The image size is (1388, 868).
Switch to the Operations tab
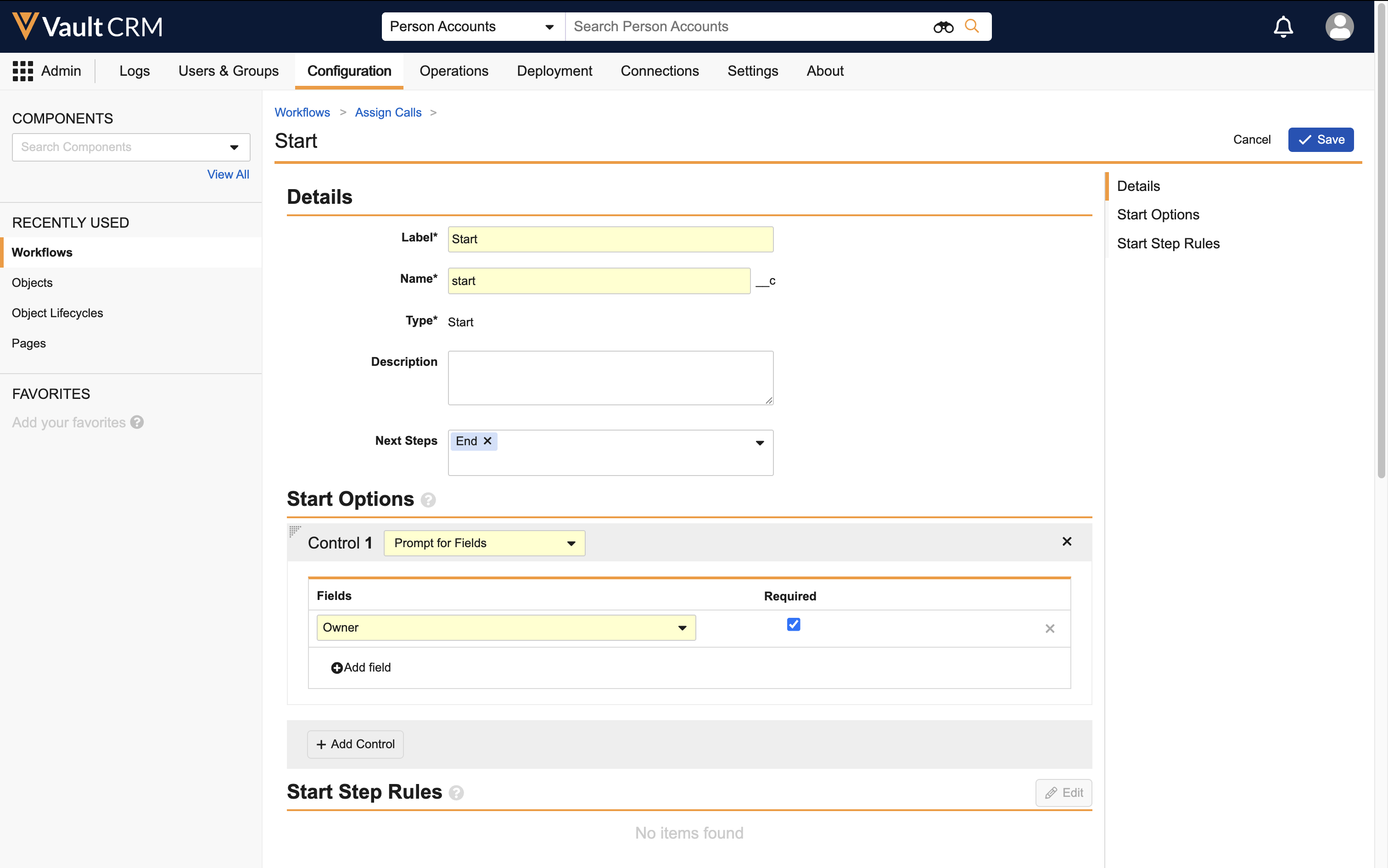point(453,71)
